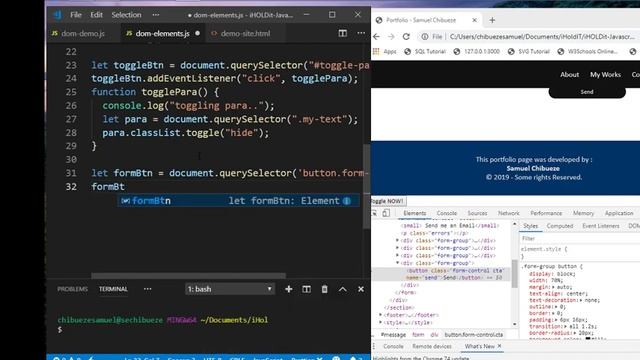Open the SQL Tutorial bookmark

[425, 51]
